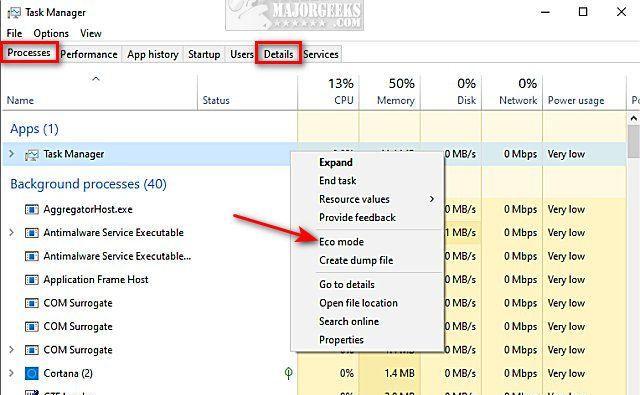Switch to the Details tab
Image resolution: width=640 pixels, height=395 pixels.
278,54
